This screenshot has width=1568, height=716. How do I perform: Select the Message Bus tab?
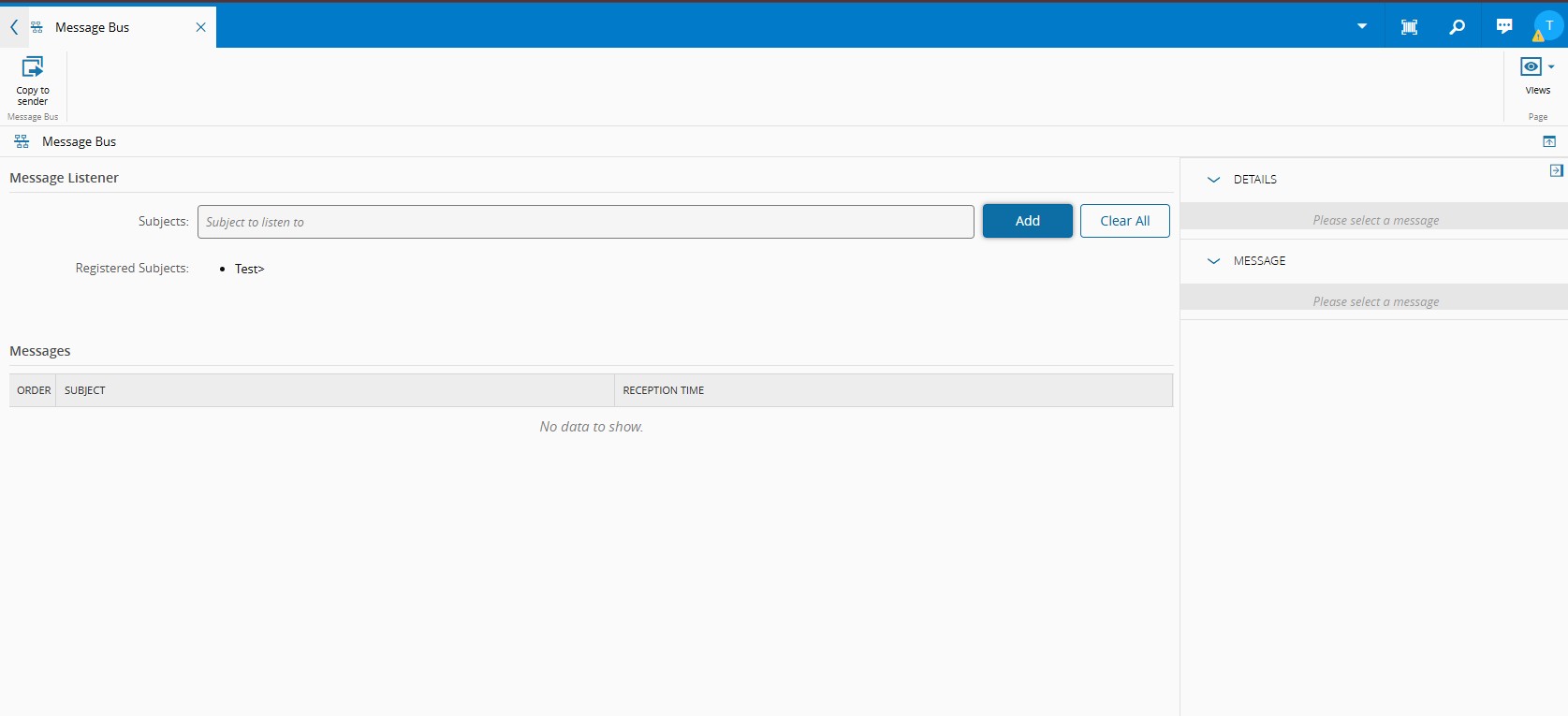92,27
